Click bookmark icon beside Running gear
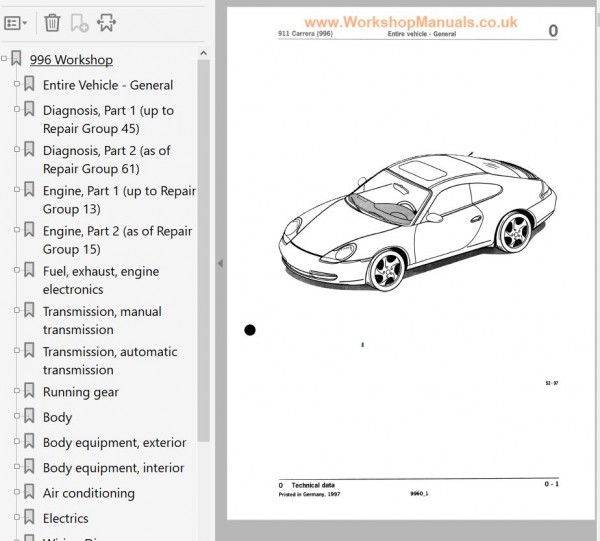The height and width of the screenshot is (541, 600). tap(29, 390)
